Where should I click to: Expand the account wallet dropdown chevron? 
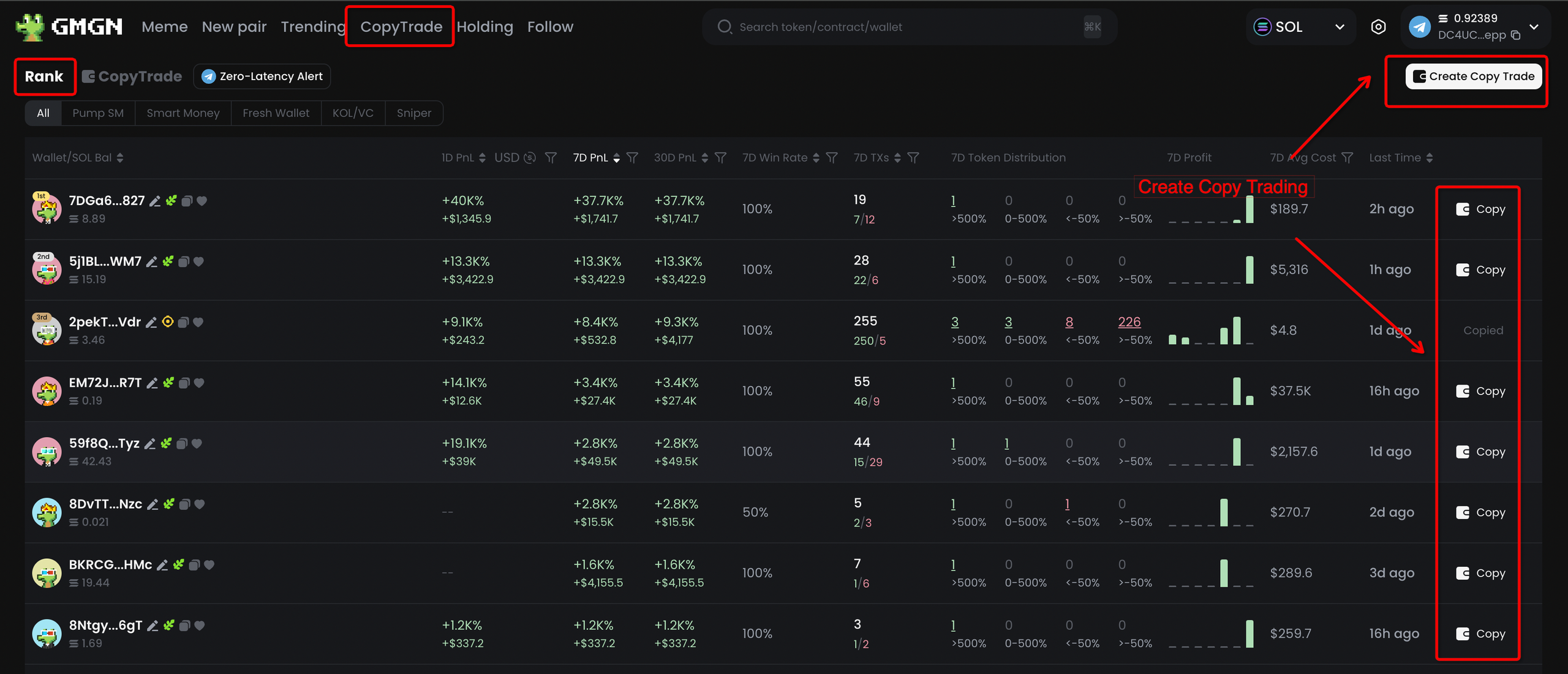click(1534, 27)
